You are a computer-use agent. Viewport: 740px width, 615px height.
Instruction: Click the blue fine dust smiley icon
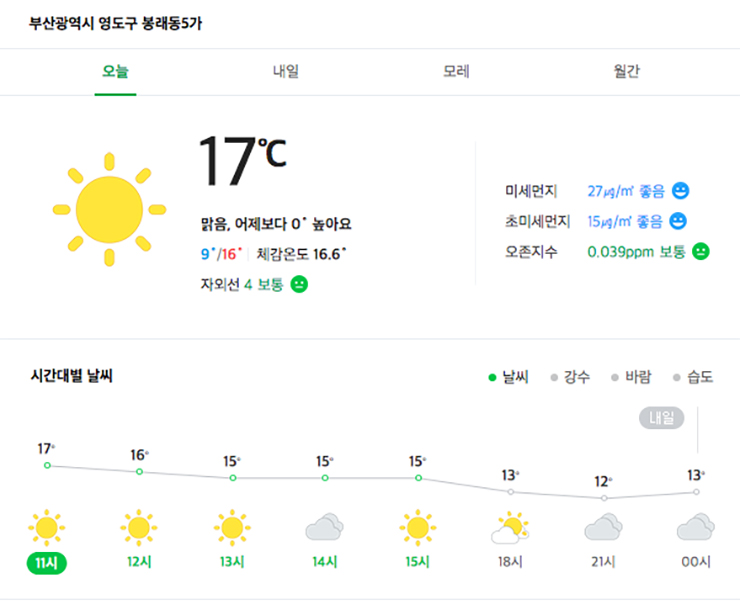point(681,190)
